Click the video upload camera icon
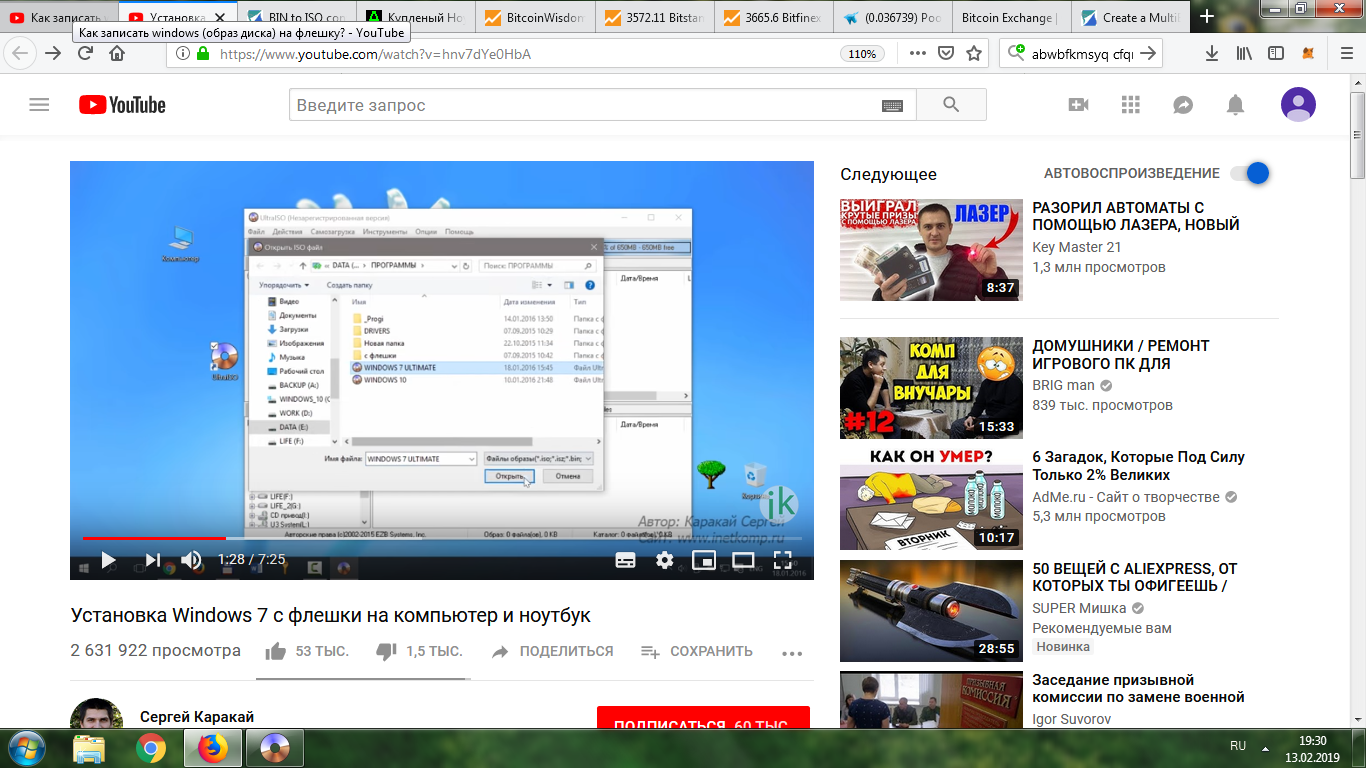The height and width of the screenshot is (768, 1366). pyautogui.click(x=1078, y=104)
